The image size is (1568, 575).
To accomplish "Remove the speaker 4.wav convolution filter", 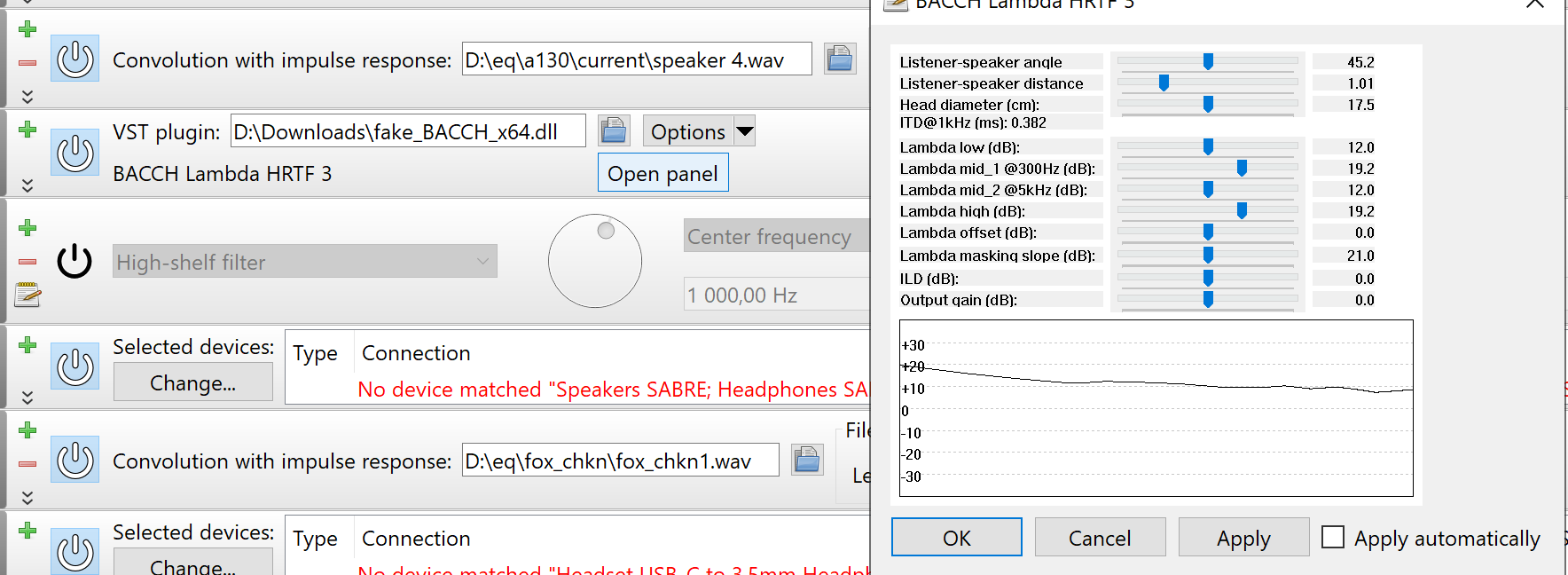I will pyautogui.click(x=27, y=63).
